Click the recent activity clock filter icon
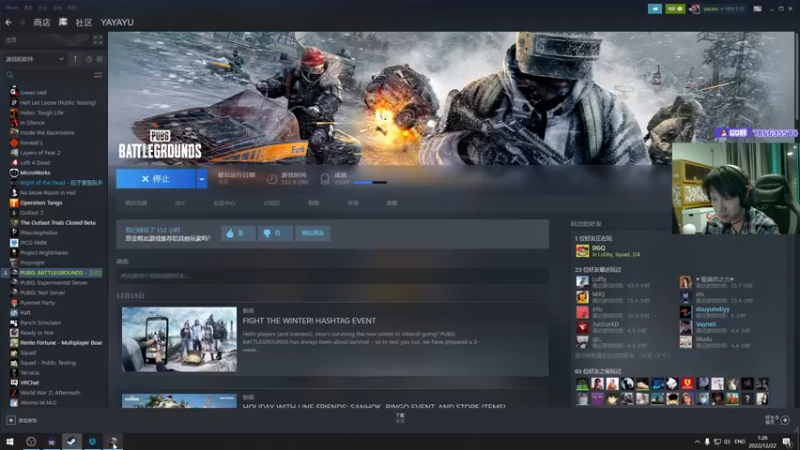The height and width of the screenshot is (450, 800). [x=89, y=59]
